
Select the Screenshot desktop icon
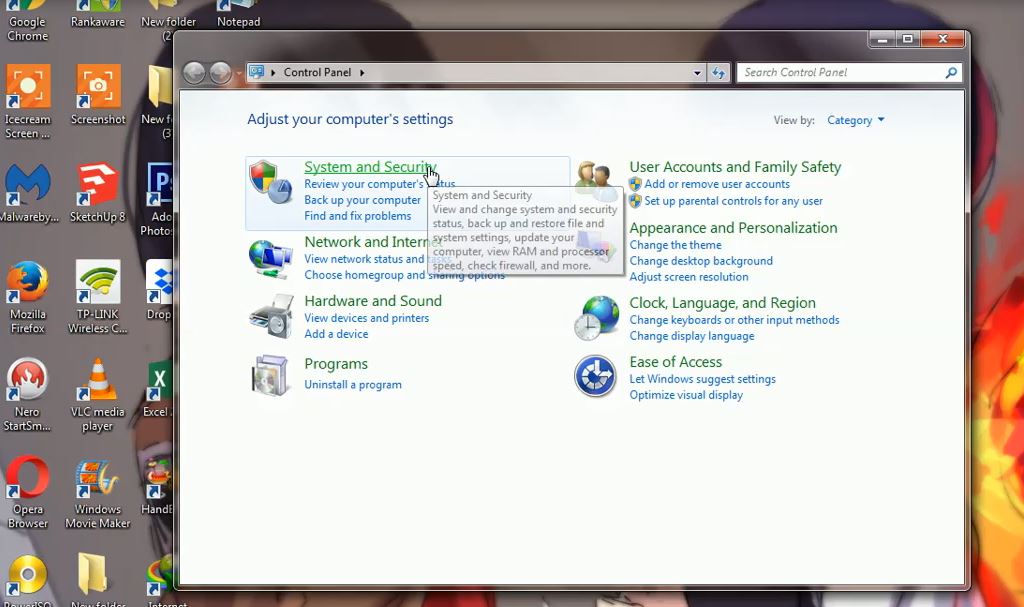(x=98, y=95)
